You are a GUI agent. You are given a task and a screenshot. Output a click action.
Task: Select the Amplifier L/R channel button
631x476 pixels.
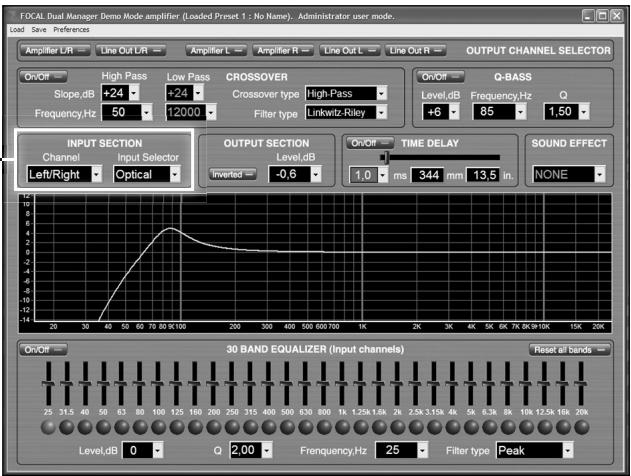pos(54,49)
